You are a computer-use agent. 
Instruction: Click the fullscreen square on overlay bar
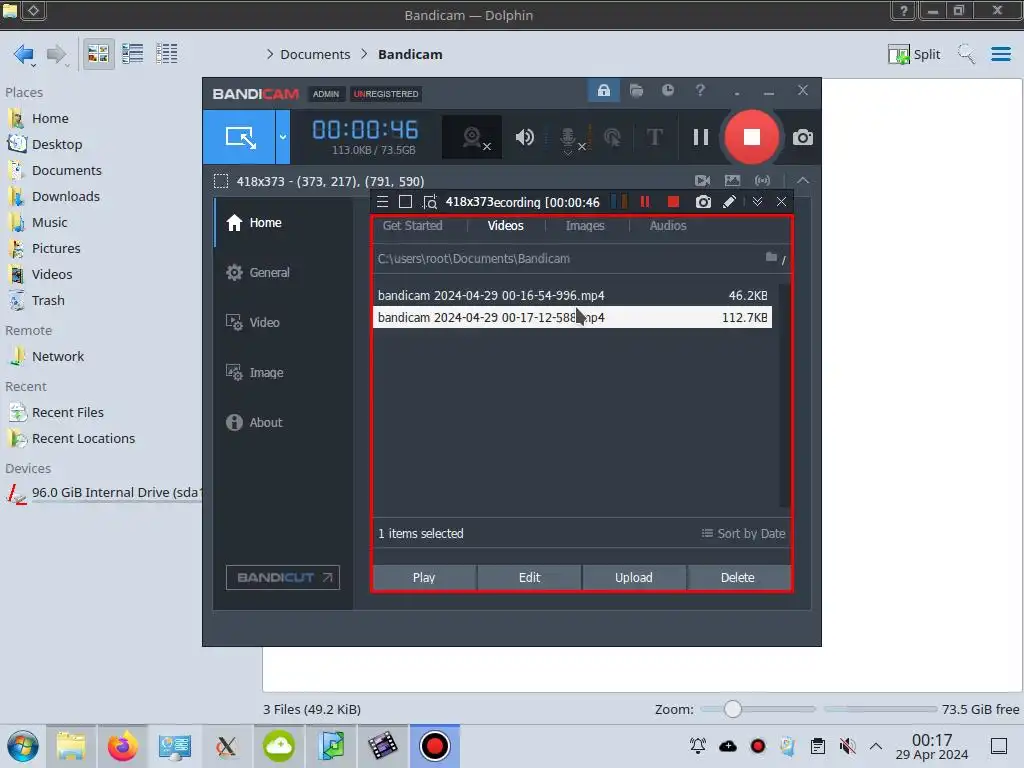point(405,202)
